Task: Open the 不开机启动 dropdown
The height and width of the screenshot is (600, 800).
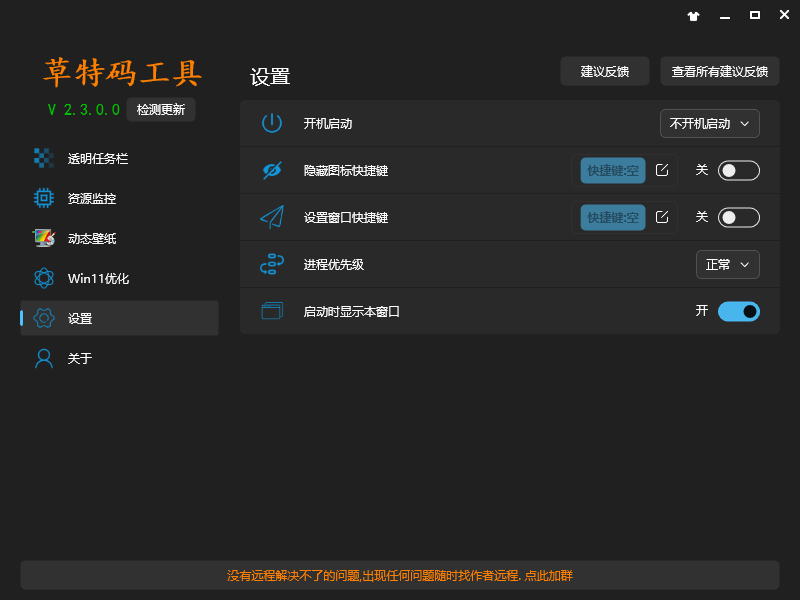Action: tap(710, 123)
